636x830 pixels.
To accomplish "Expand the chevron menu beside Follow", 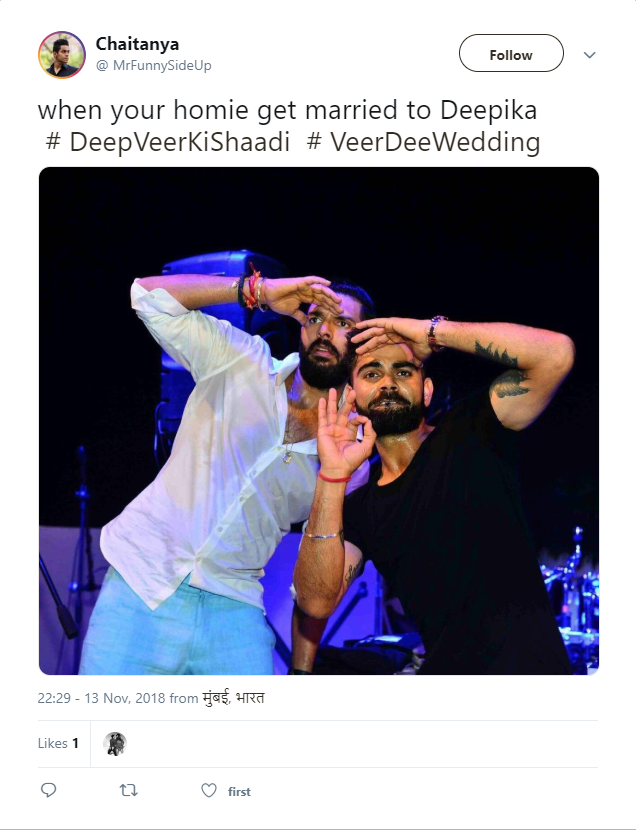I will (x=589, y=55).
